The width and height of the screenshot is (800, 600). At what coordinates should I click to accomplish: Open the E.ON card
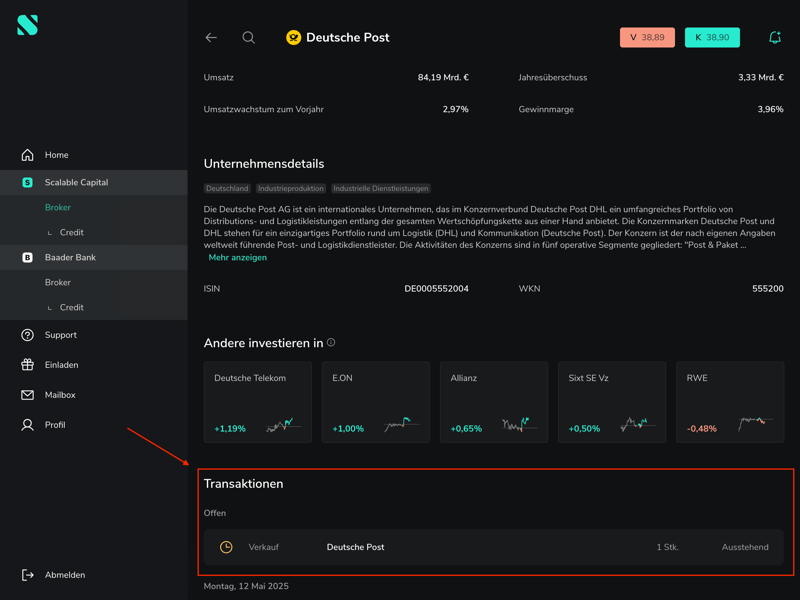[x=376, y=402]
